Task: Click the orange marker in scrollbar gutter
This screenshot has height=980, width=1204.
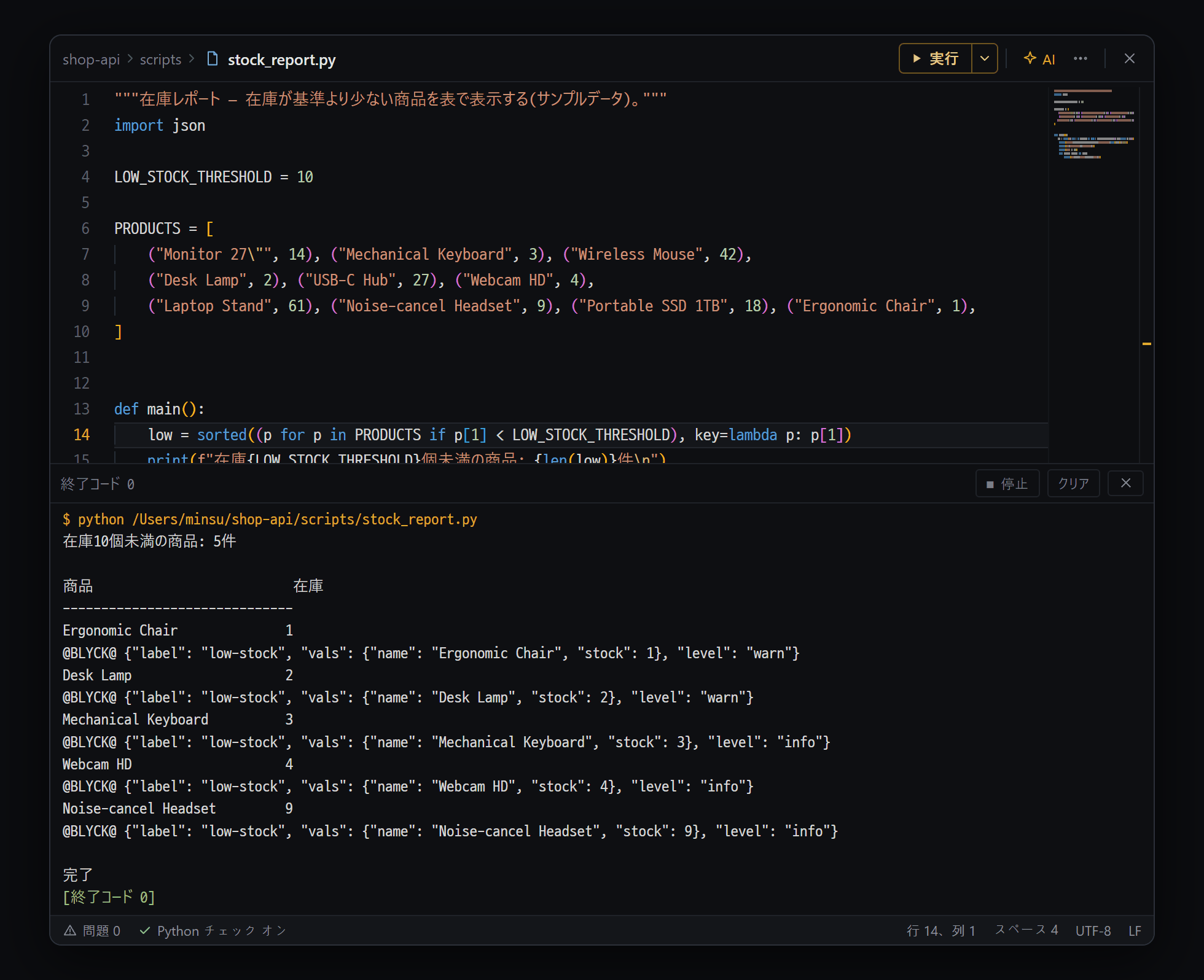Action: [x=1146, y=344]
